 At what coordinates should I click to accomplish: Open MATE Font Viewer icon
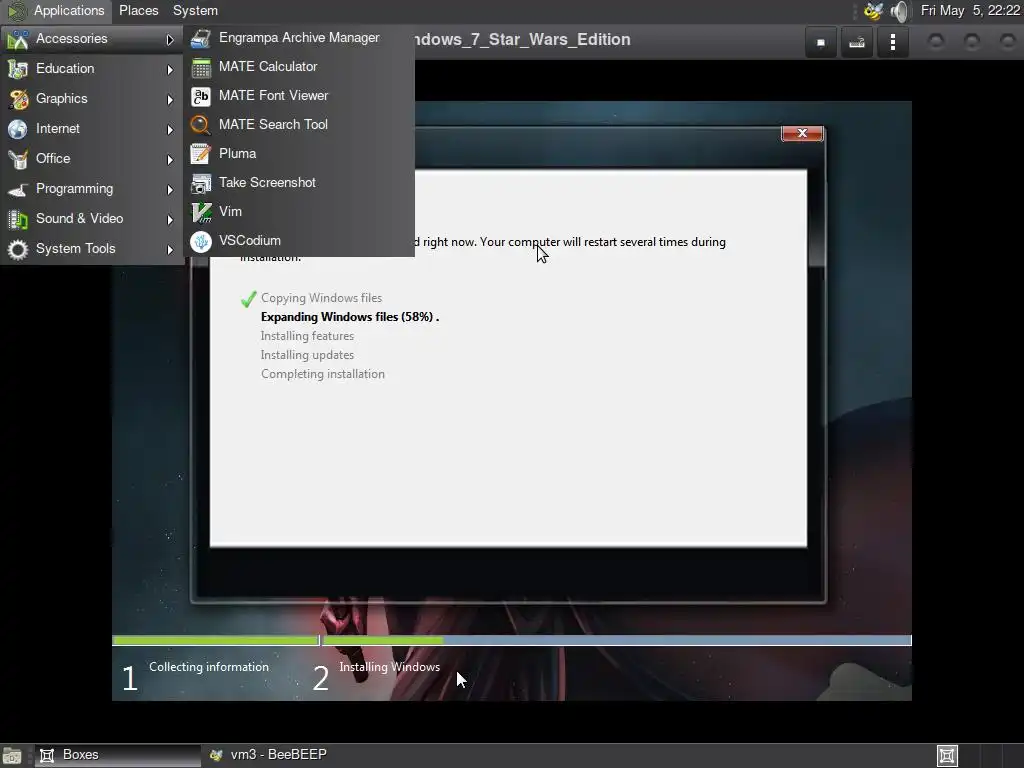(200, 96)
